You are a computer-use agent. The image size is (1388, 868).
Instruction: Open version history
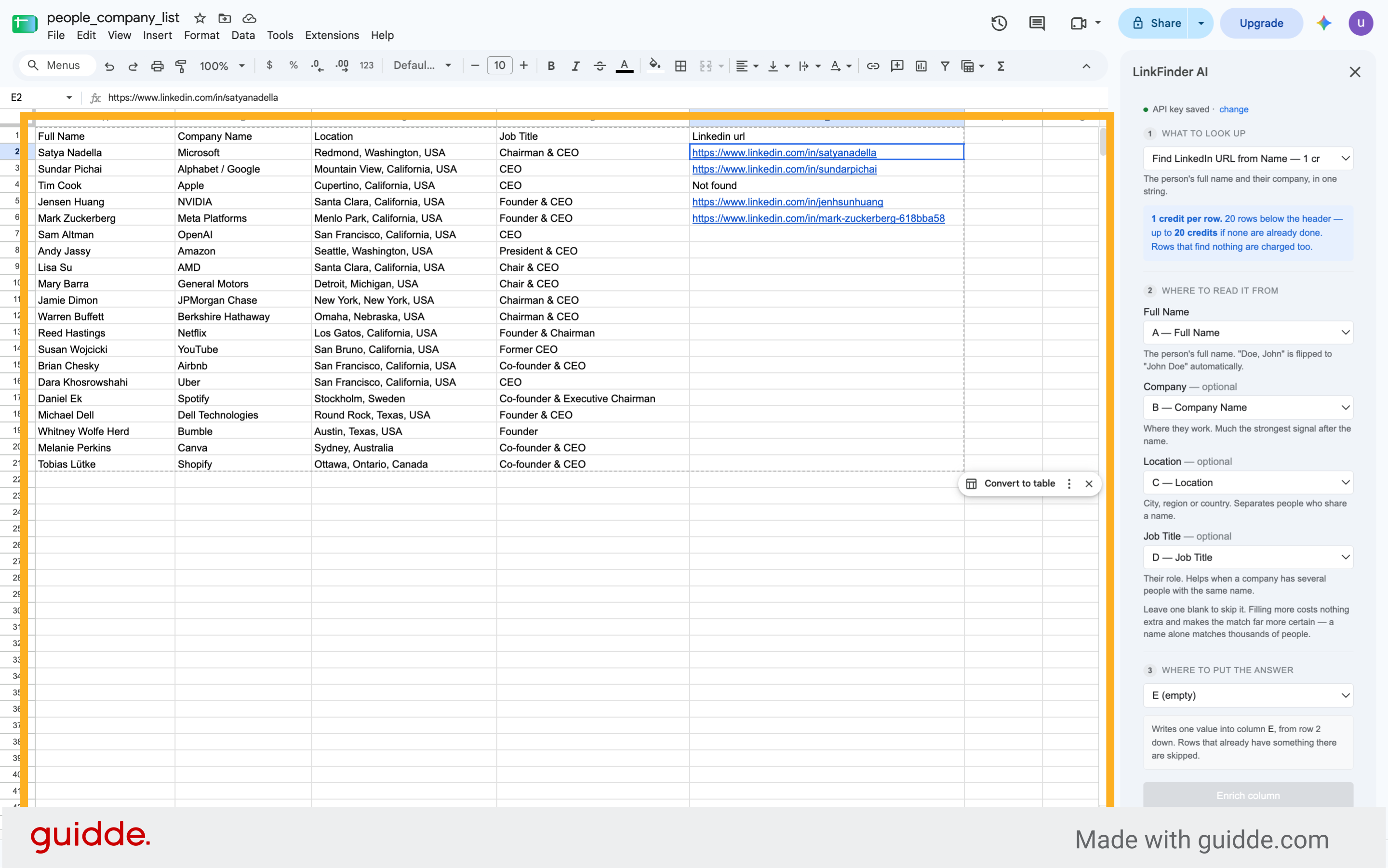[x=1000, y=23]
